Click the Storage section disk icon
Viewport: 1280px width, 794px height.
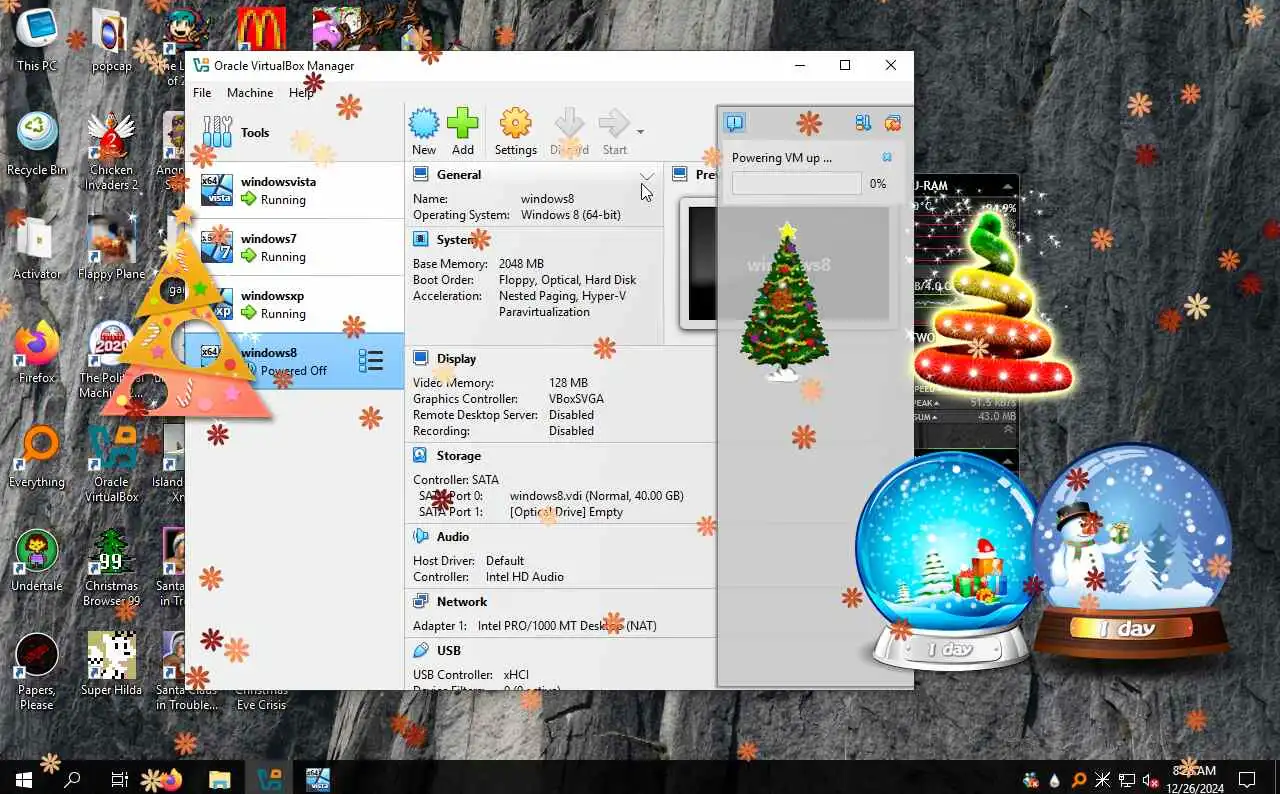click(x=420, y=455)
